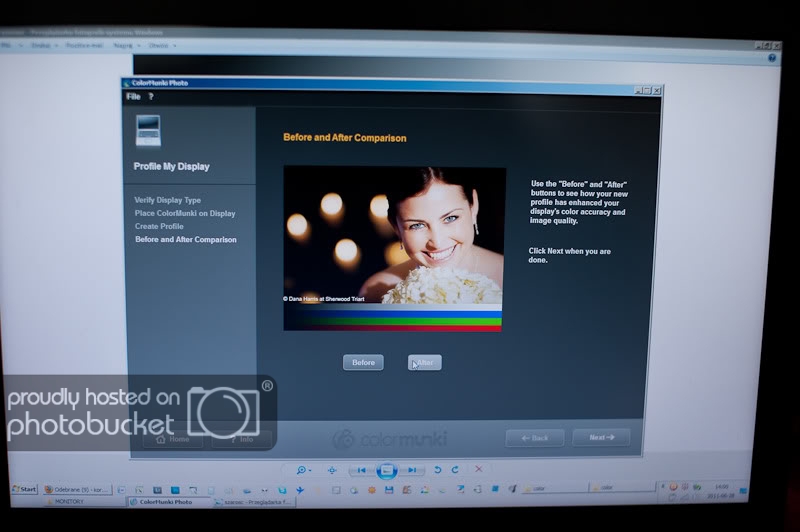Image resolution: width=800 pixels, height=532 pixels.
Task: Click the blue floppy disk quick launch icon
Action: click(389, 490)
